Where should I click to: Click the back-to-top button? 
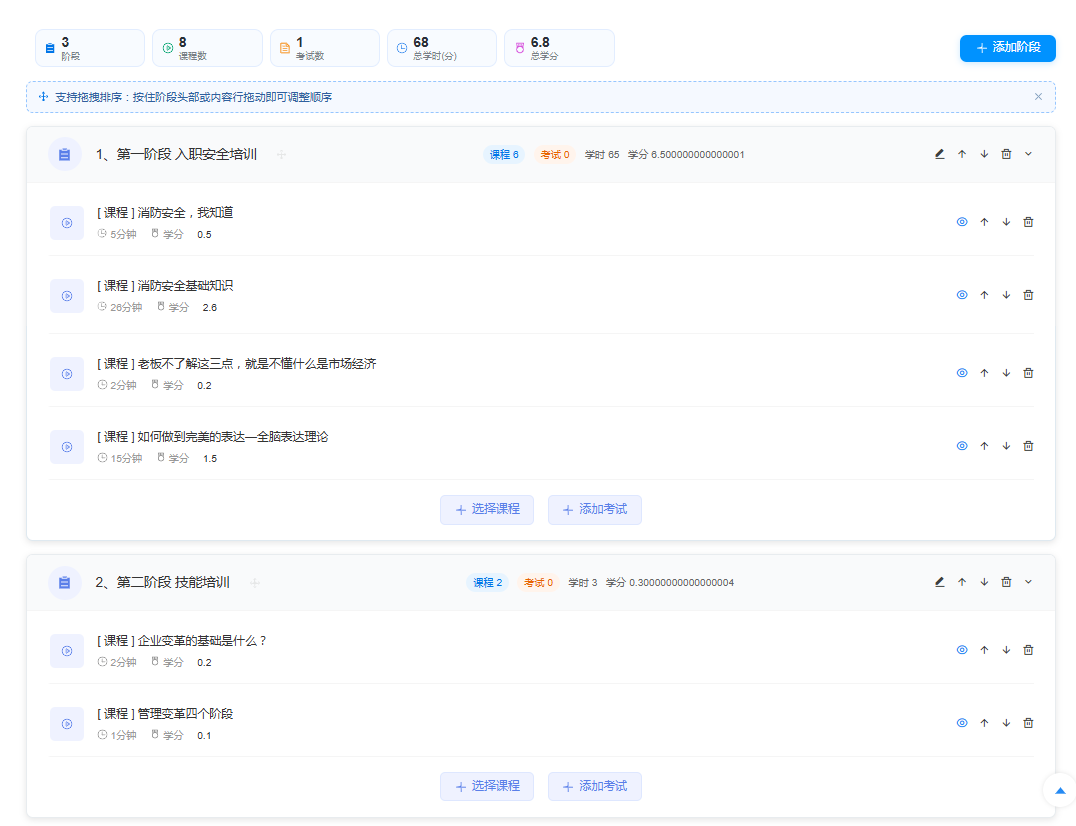click(1058, 790)
